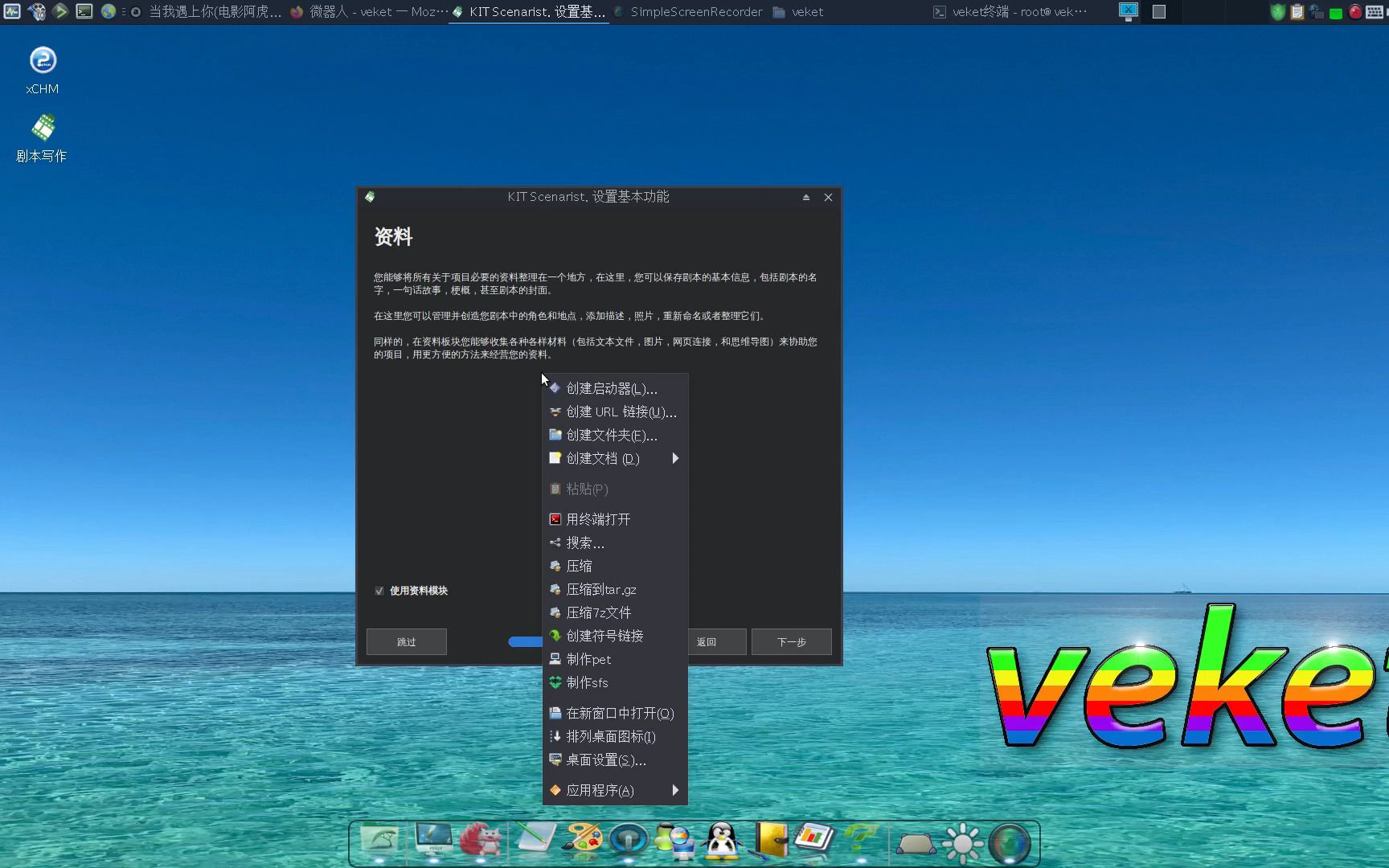Select 制作sfs menu entry
The image size is (1389, 868).
pyautogui.click(x=616, y=682)
